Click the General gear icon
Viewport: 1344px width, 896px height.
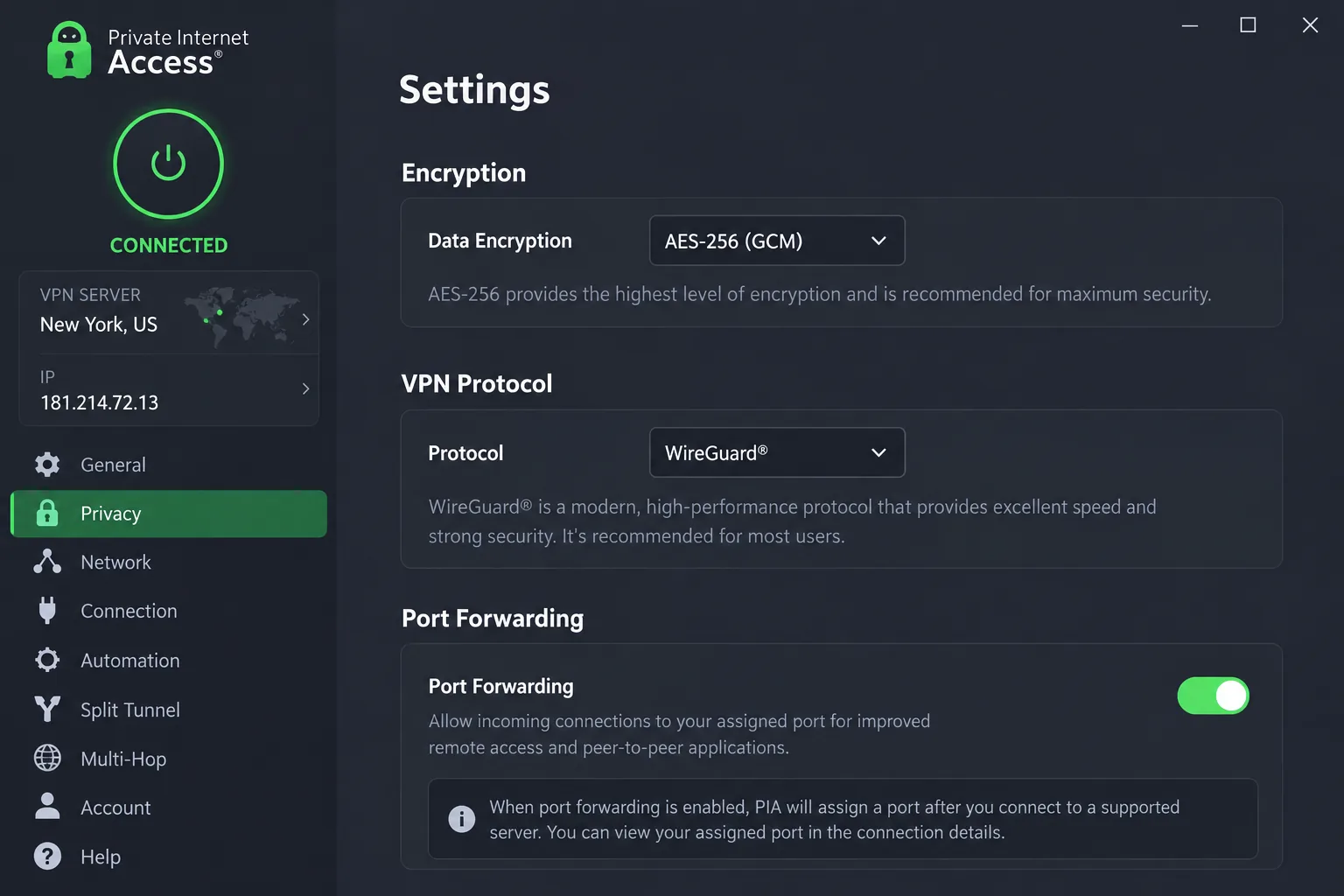click(47, 465)
